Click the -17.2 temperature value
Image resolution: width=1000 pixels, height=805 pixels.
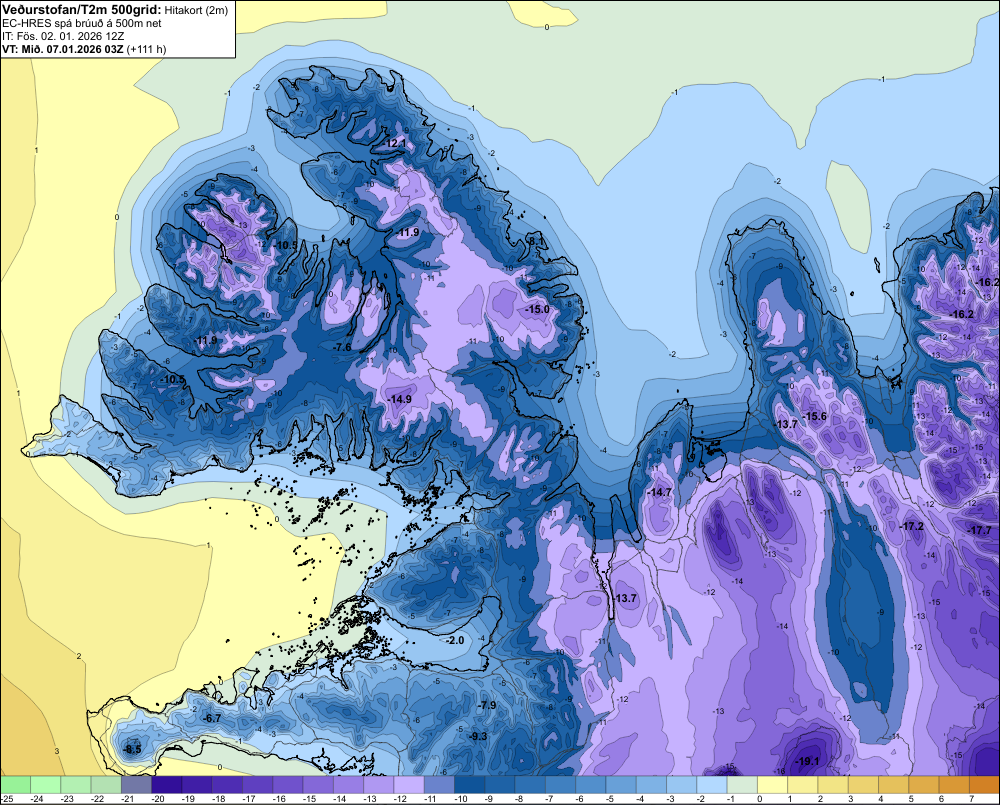[x=911, y=526]
